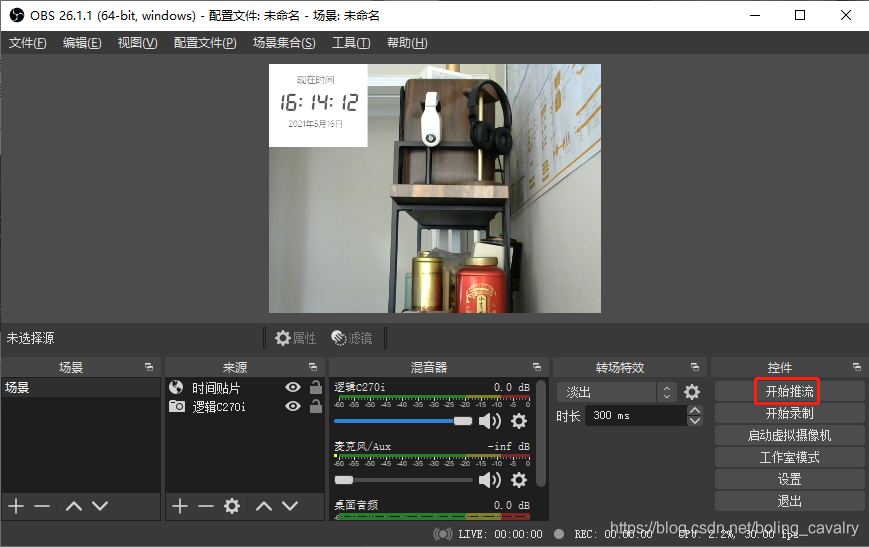
Task: Increase 时长 duration with up arrow
Action: [695, 410]
